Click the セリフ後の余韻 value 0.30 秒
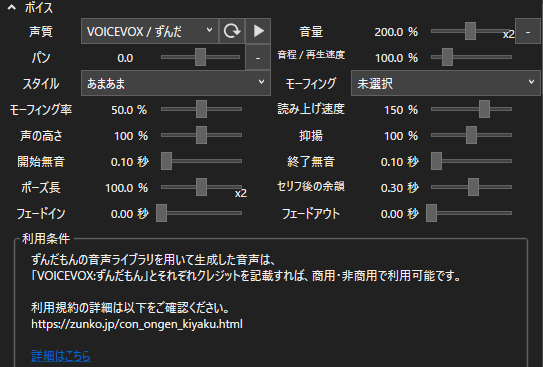The width and height of the screenshot is (543, 367). [400, 188]
